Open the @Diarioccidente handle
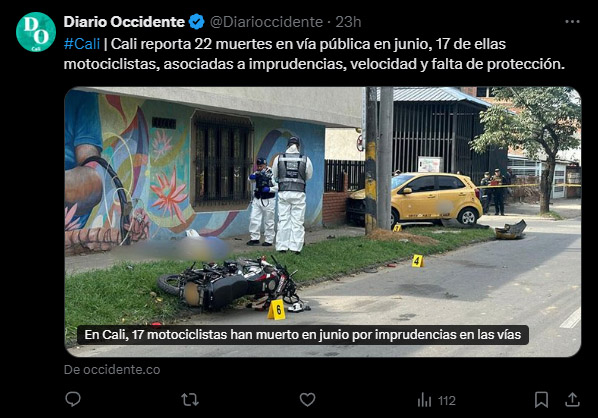 [x=267, y=22]
